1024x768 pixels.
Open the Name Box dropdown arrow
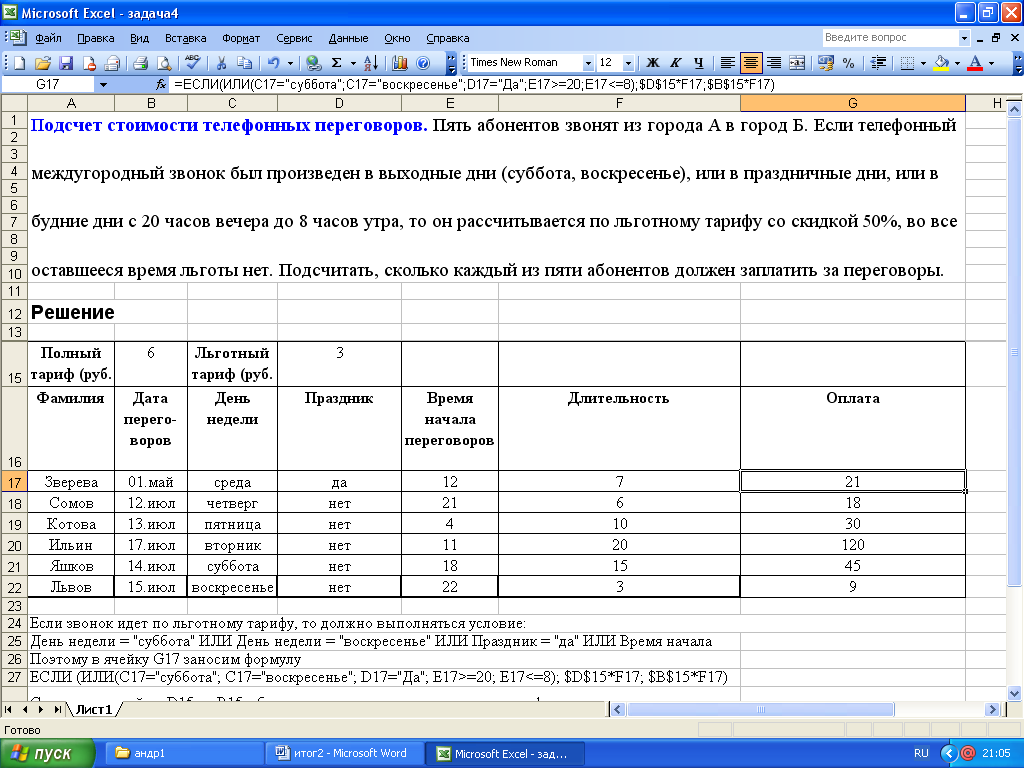(103, 84)
